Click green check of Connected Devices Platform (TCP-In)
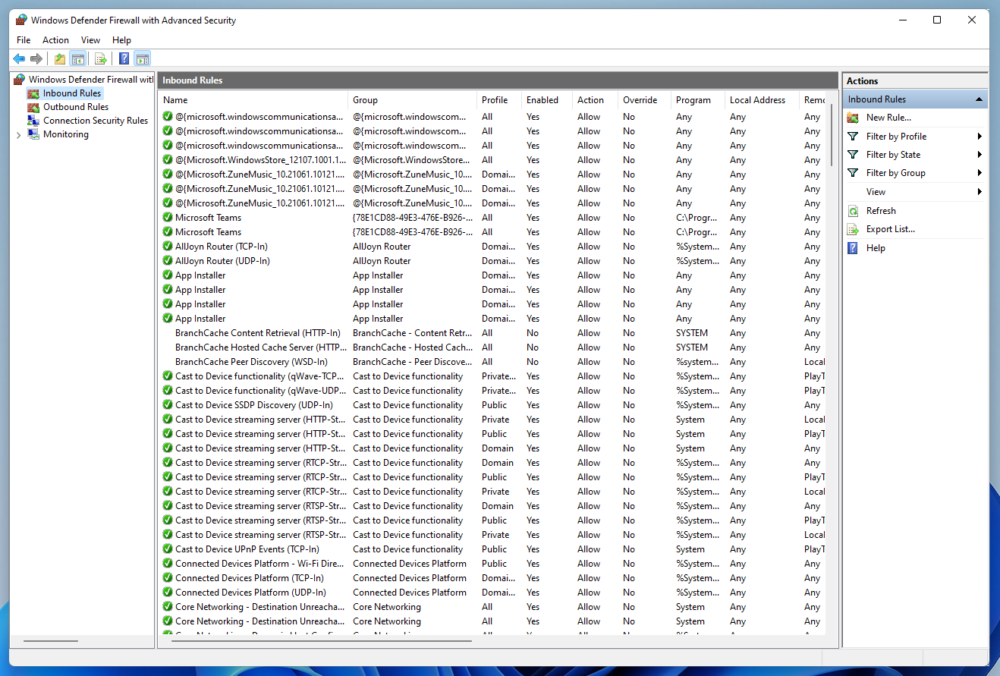 coord(168,578)
